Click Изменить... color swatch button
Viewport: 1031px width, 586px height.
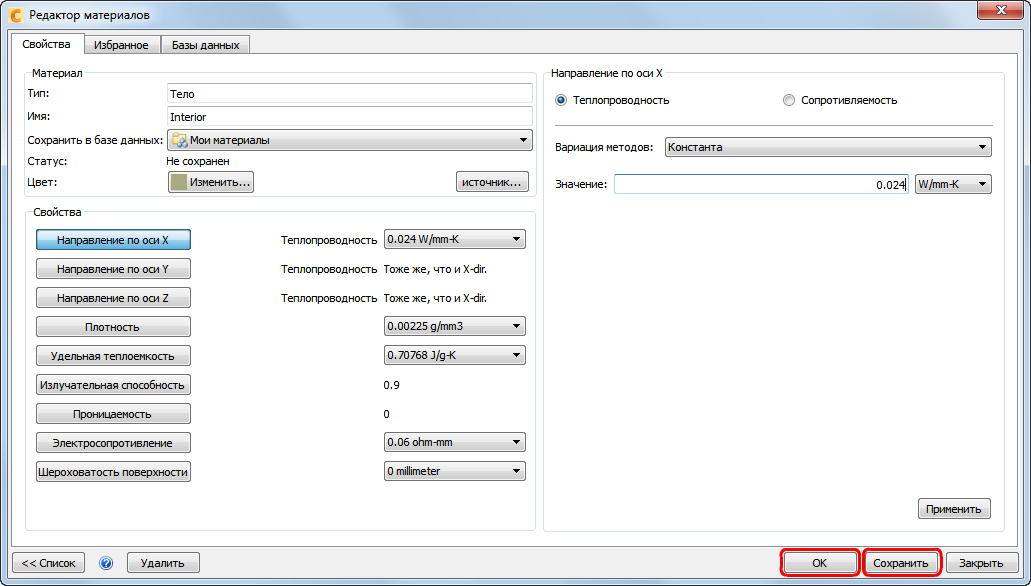pos(211,182)
